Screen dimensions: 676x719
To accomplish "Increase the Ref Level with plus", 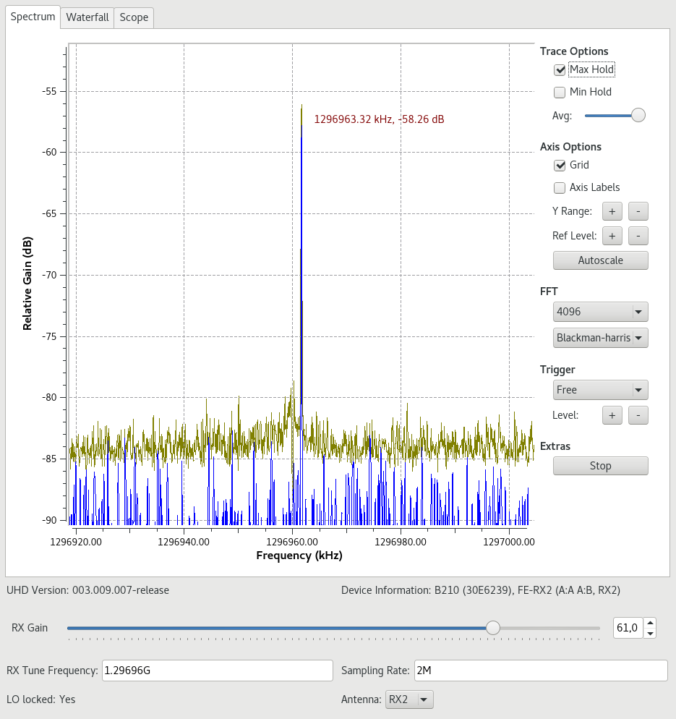I will [x=612, y=236].
